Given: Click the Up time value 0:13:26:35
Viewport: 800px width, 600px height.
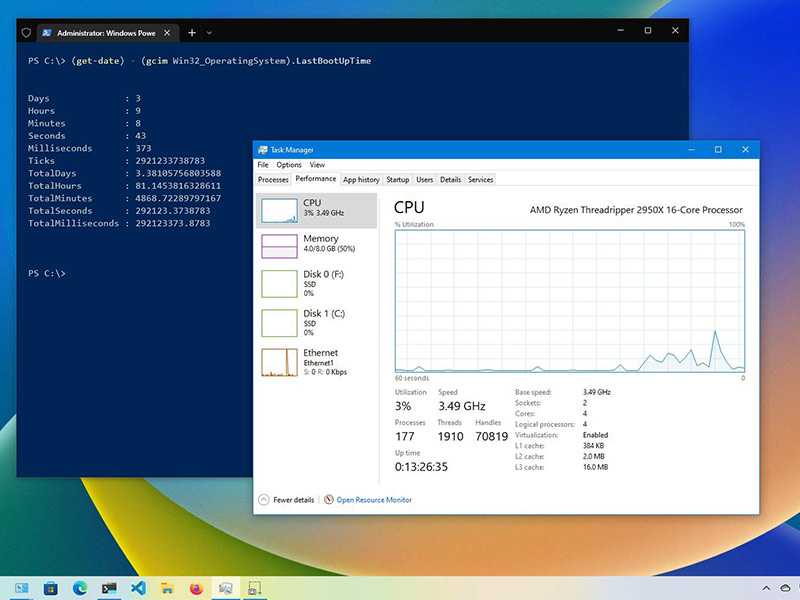Looking at the screenshot, I should click(421, 467).
